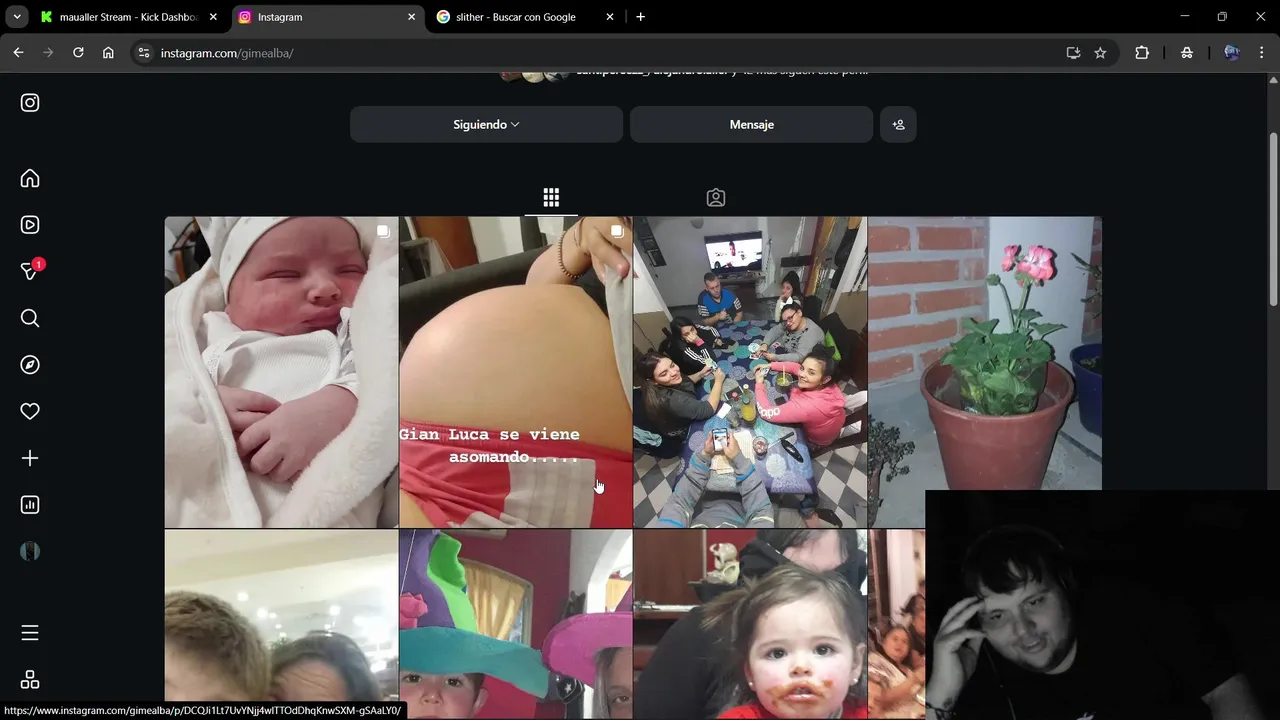Open the Chrome profile avatar
1280x720 pixels.
pos(1231,53)
